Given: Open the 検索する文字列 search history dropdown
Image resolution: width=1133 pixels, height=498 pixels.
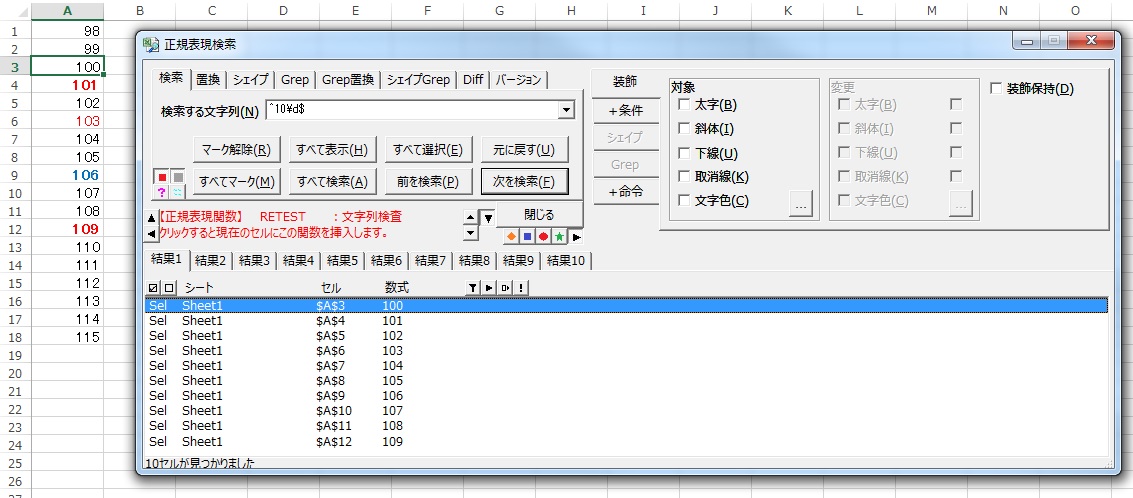Looking at the screenshot, I should coord(567,111).
